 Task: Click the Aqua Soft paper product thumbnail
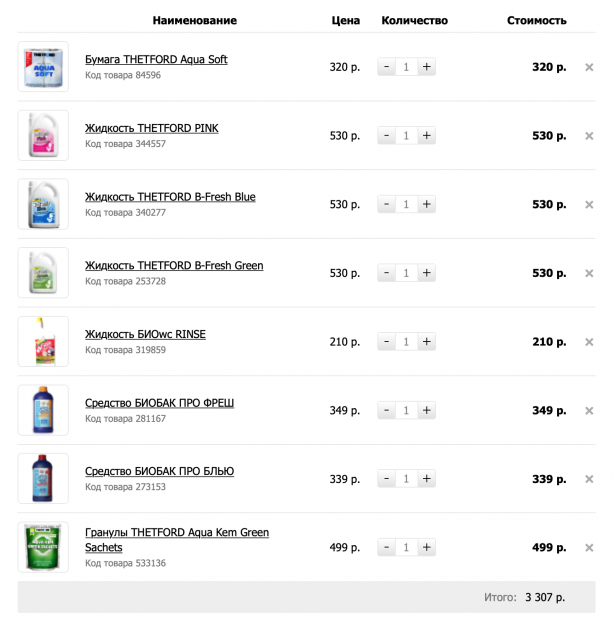[43, 67]
